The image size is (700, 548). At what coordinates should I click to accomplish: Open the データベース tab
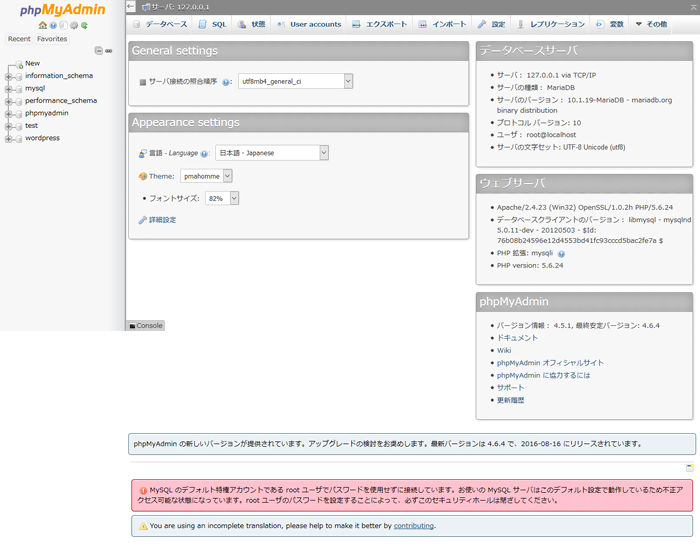161,24
